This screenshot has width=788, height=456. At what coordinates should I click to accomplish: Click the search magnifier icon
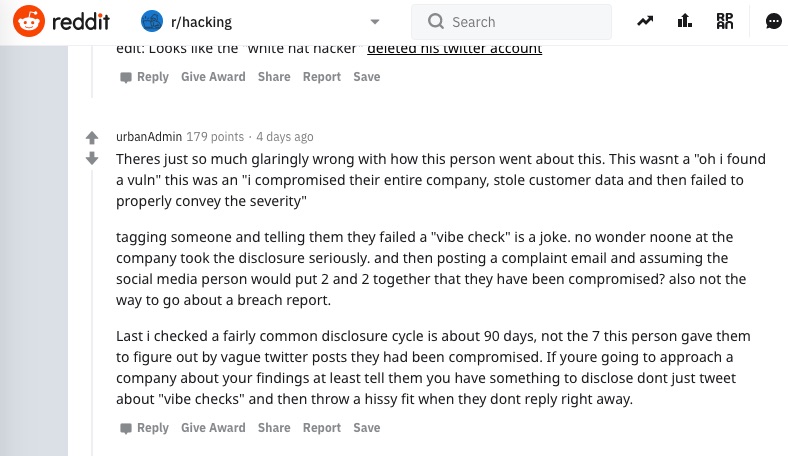[x=435, y=21]
